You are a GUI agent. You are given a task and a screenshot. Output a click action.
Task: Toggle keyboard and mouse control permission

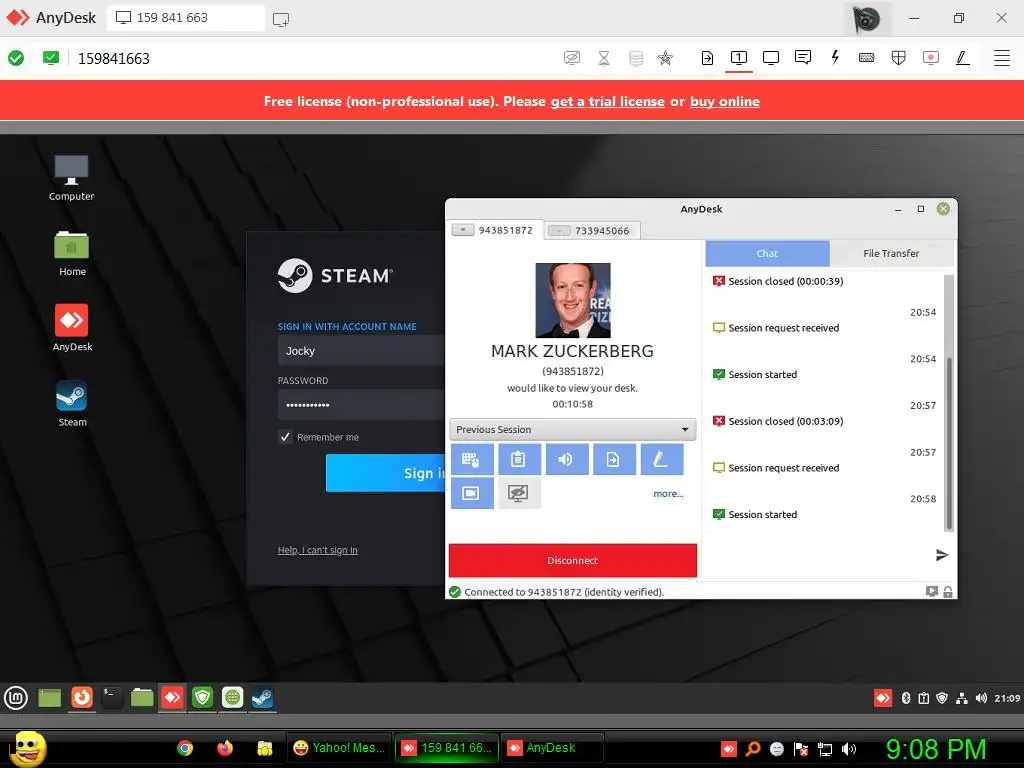point(472,459)
